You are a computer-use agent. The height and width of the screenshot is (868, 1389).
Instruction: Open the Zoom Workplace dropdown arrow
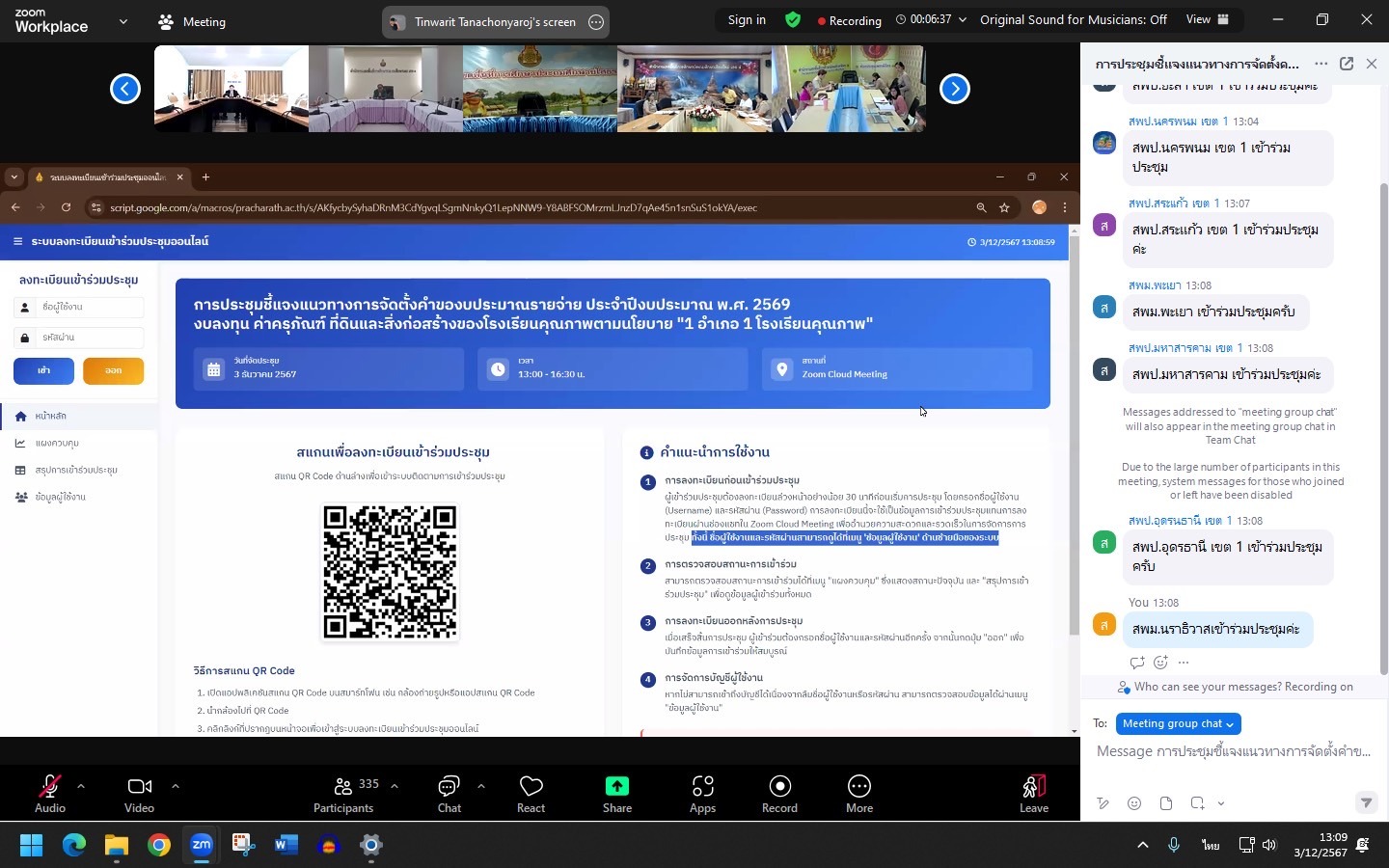coord(123,20)
